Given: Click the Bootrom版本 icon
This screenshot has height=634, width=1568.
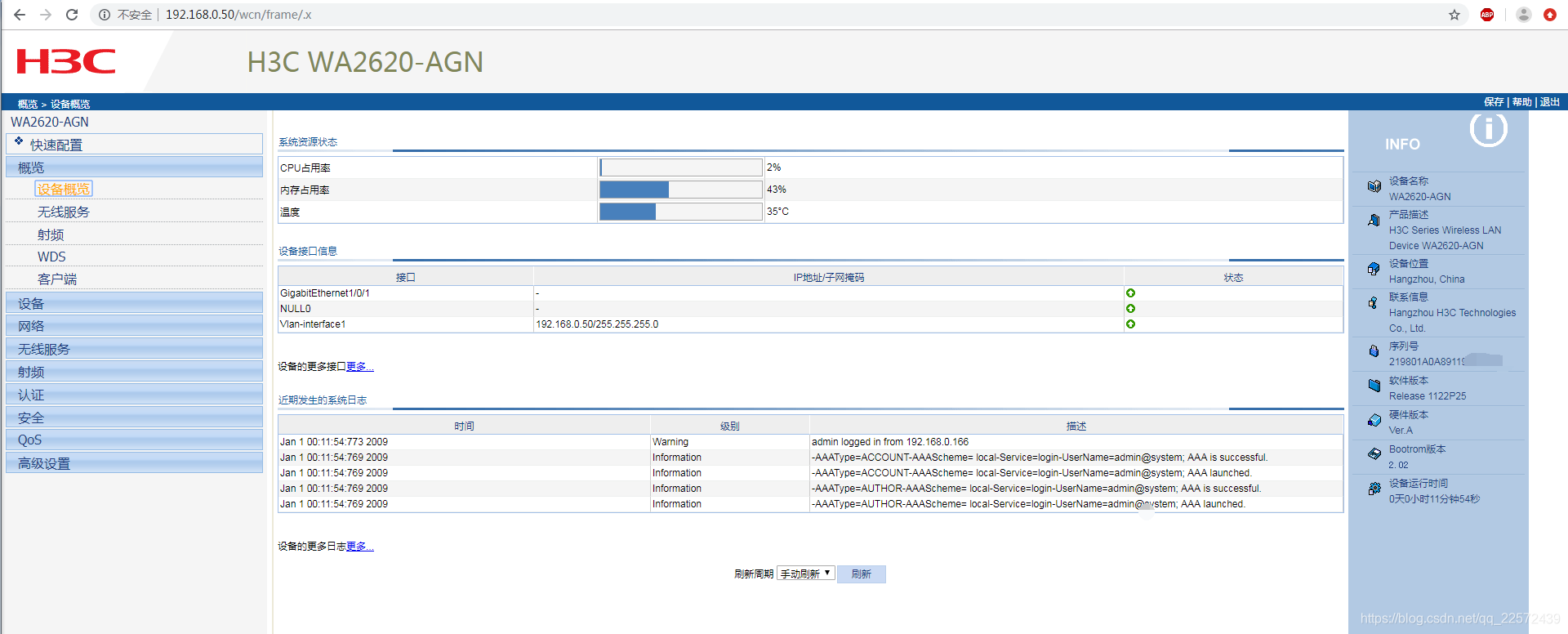Looking at the screenshot, I should tap(1374, 454).
